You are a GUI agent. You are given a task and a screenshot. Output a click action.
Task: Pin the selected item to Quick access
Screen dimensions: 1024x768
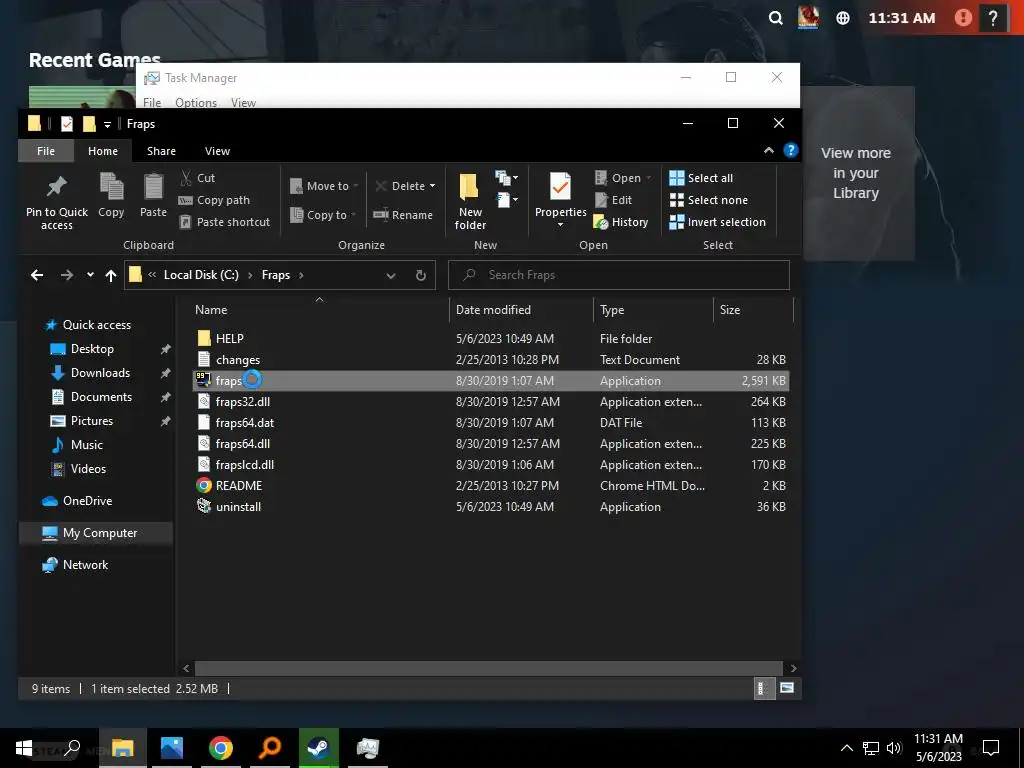tap(57, 202)
